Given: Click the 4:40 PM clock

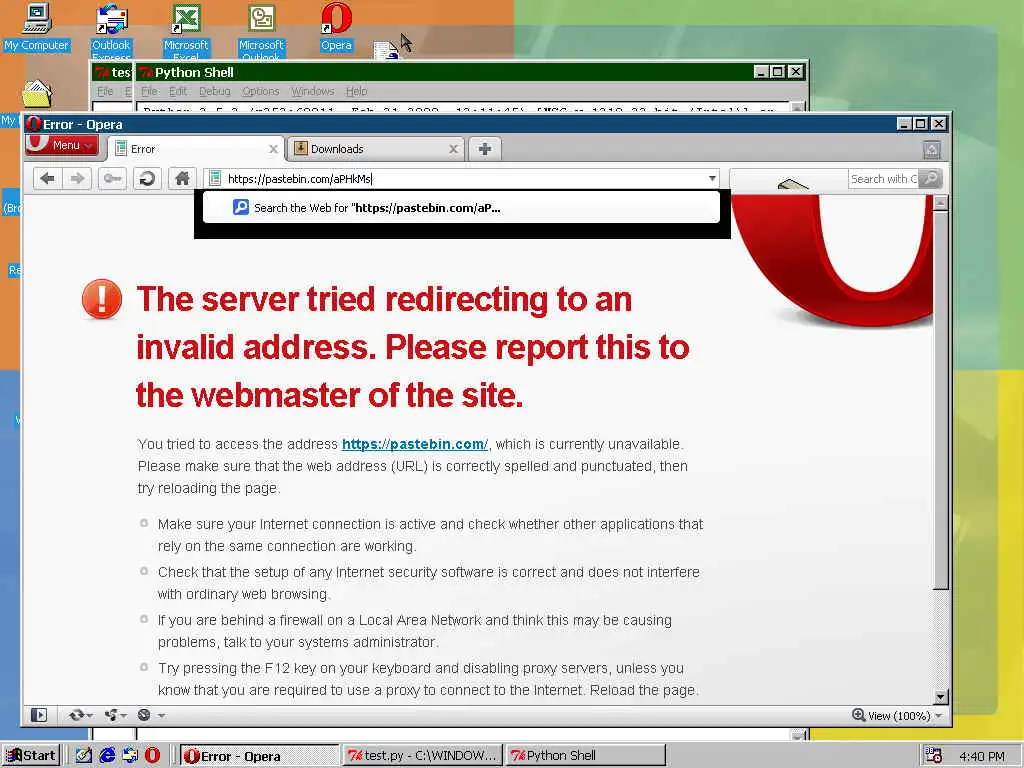Looking at the screenshot, I should point(982,756).
